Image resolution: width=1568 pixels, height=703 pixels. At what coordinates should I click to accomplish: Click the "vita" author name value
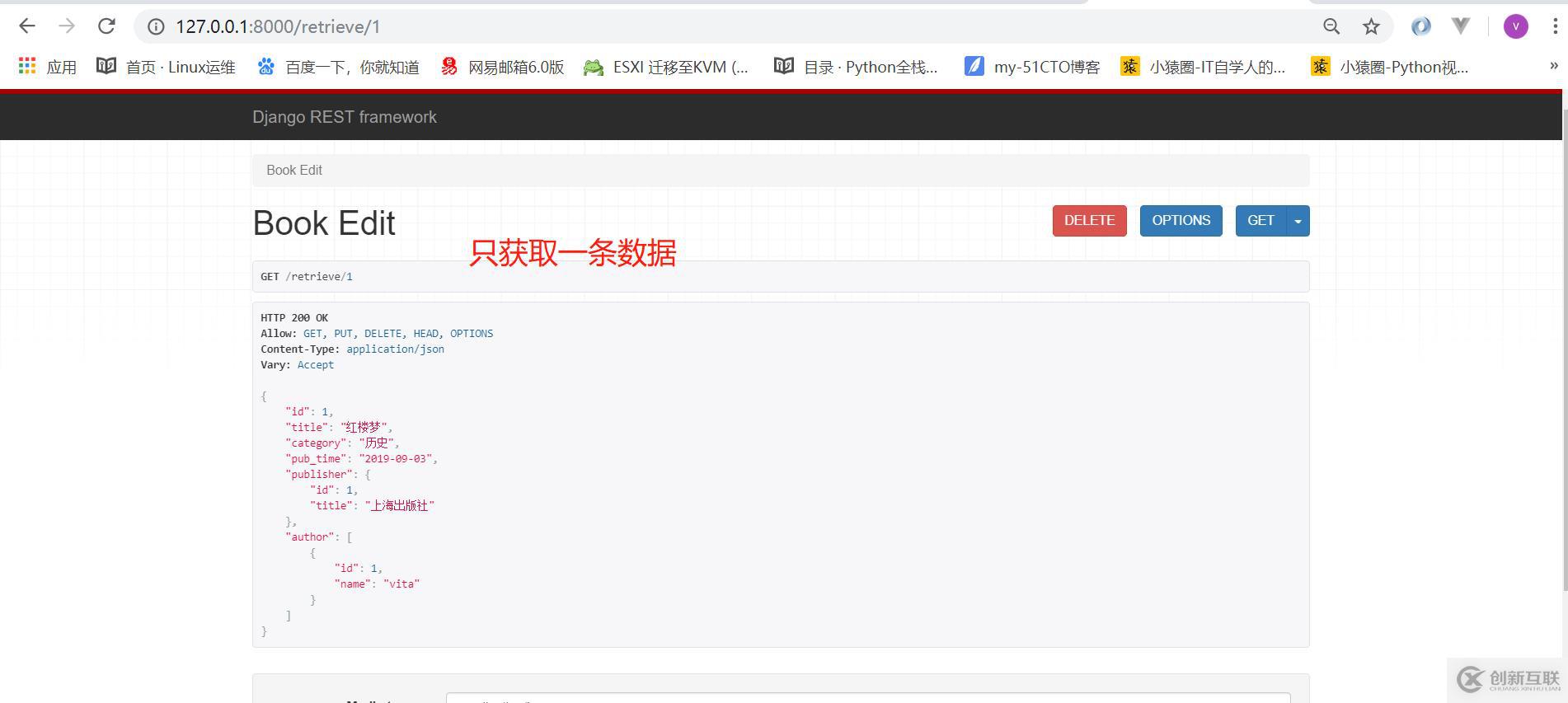[x=401, y=584]
